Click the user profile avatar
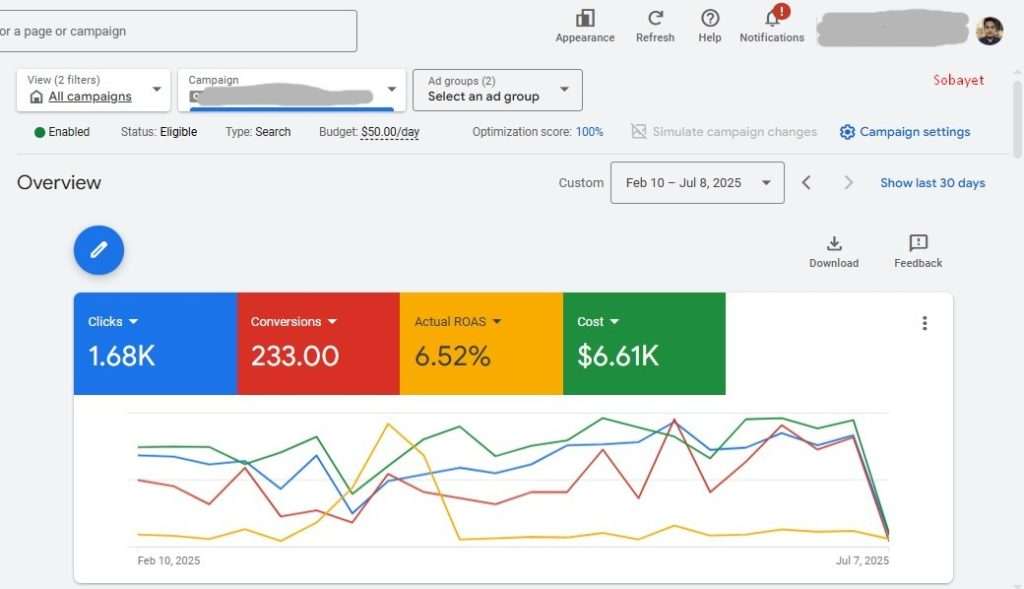 click(x=989, y=31)
